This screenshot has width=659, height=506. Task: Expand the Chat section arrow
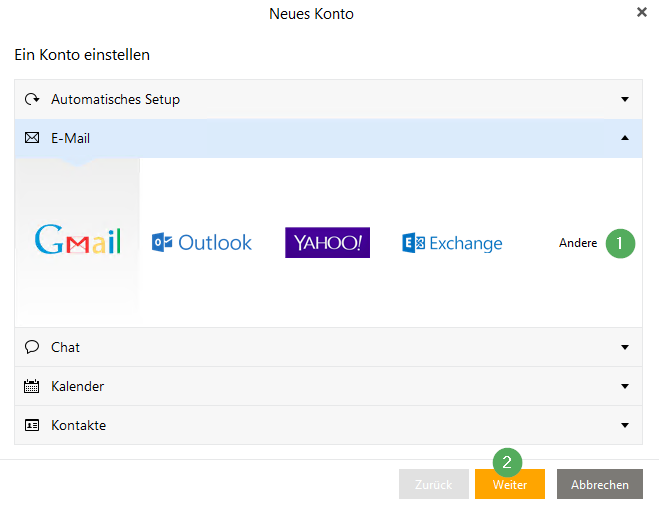coord(625,347)
